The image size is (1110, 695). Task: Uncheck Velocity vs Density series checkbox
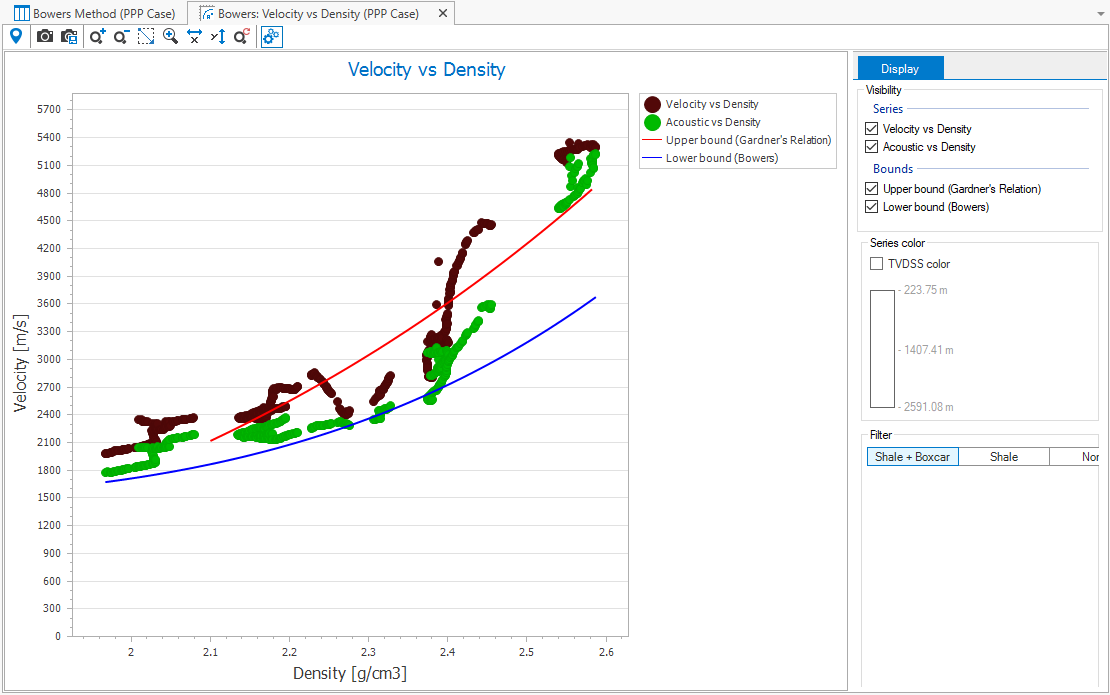click(x=872, y=129)
